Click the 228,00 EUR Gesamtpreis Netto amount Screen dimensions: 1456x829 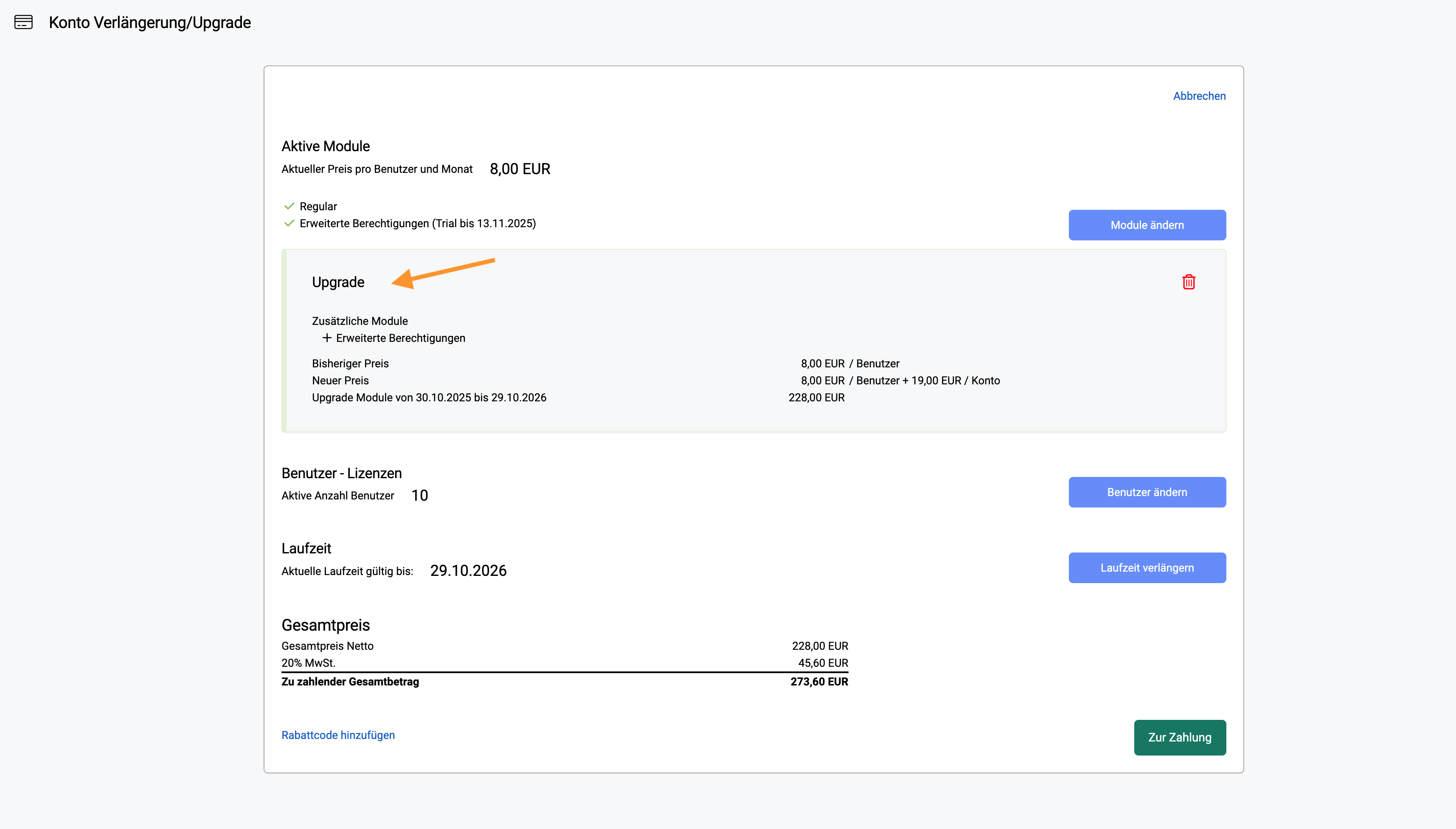[x=820, y=646]
